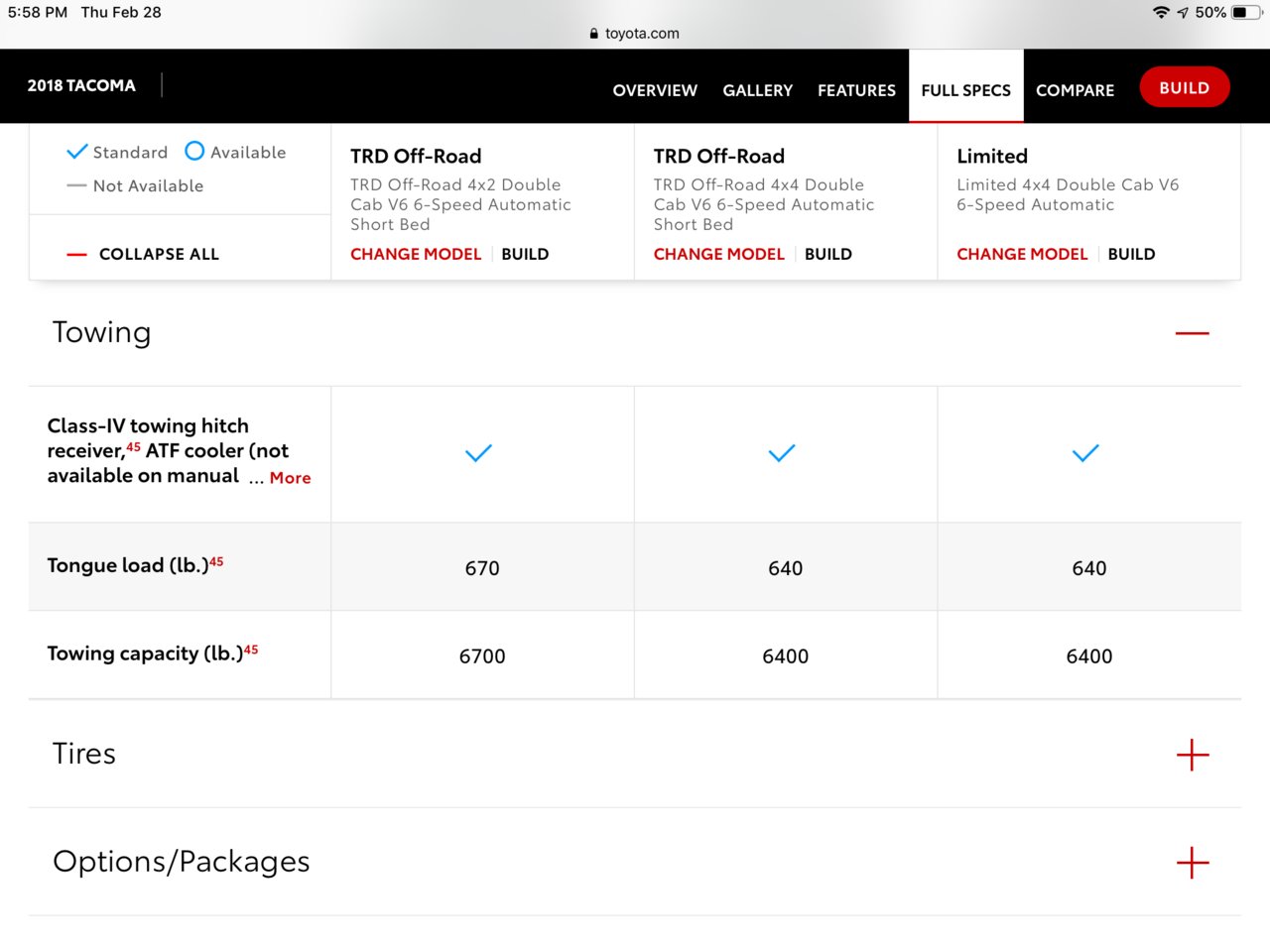The width and height of the screenshot is (1270, 952).
Task: Switch to the FEATURES tab
Action: coord(856,90)
